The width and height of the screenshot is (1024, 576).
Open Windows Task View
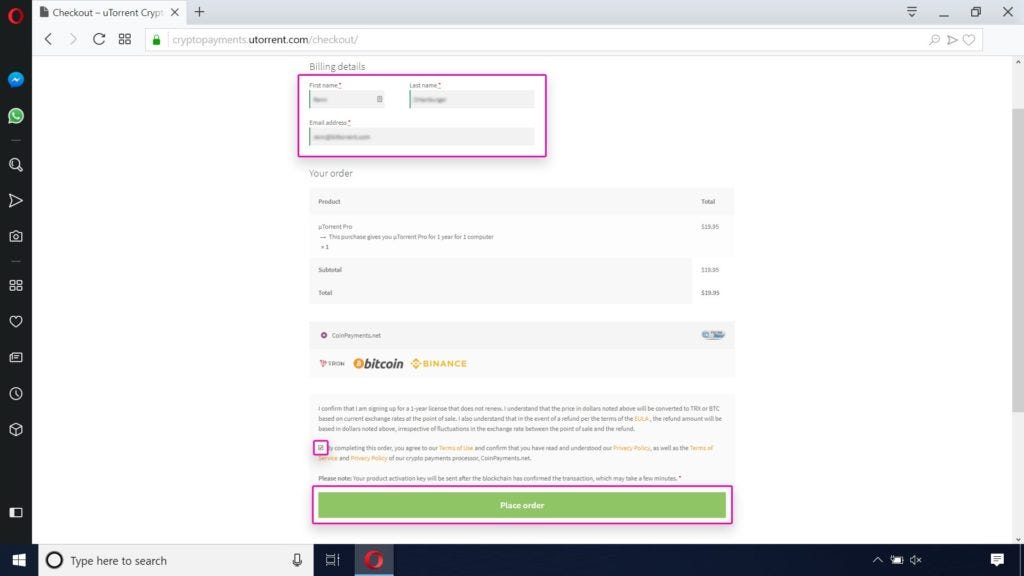pyautogui.click(x=332, y=560)
